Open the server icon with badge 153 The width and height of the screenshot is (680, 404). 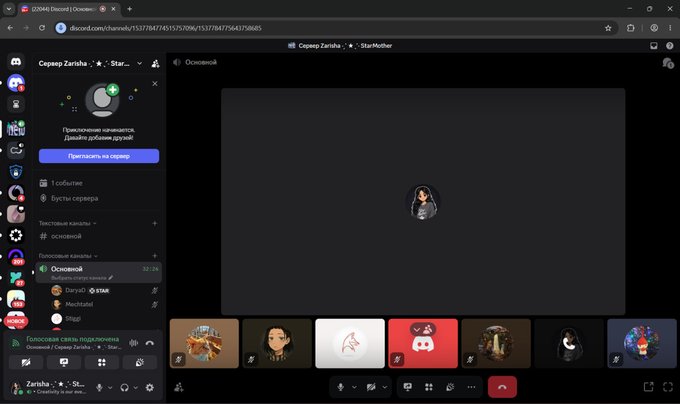click(16, 299)
